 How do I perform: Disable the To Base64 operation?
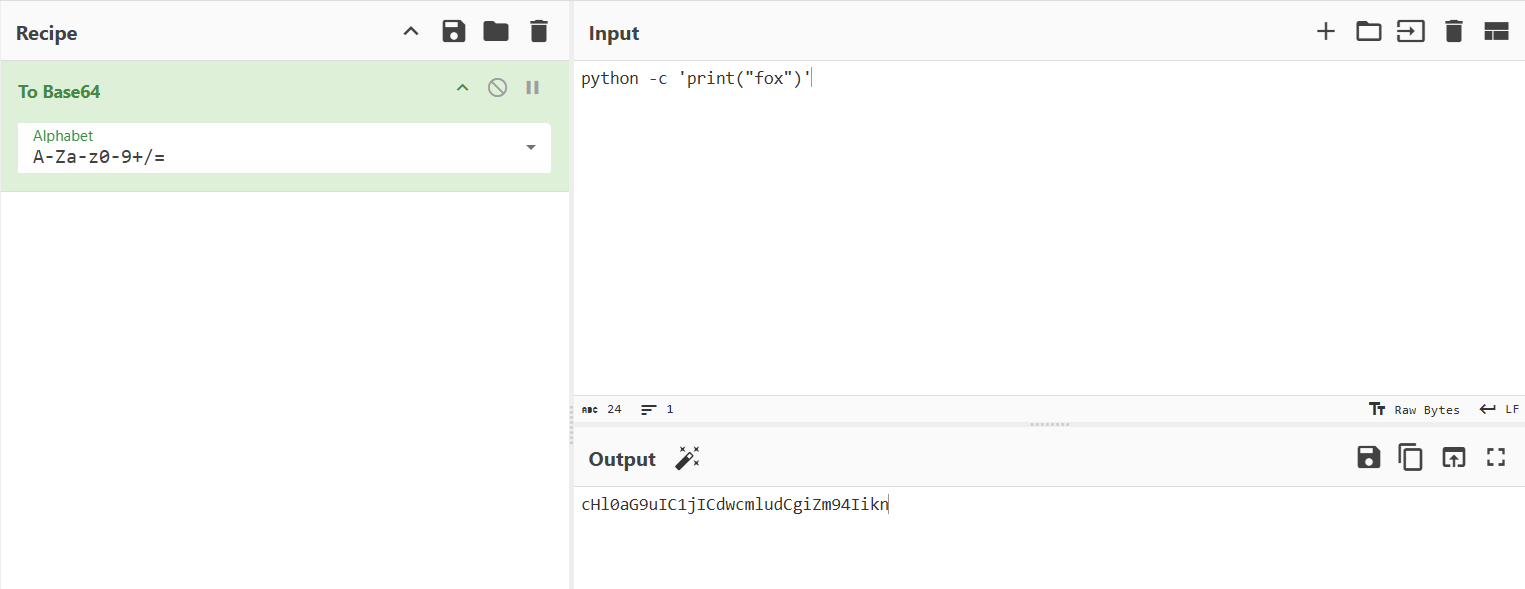pyautogui.click(x=497, y=88)
